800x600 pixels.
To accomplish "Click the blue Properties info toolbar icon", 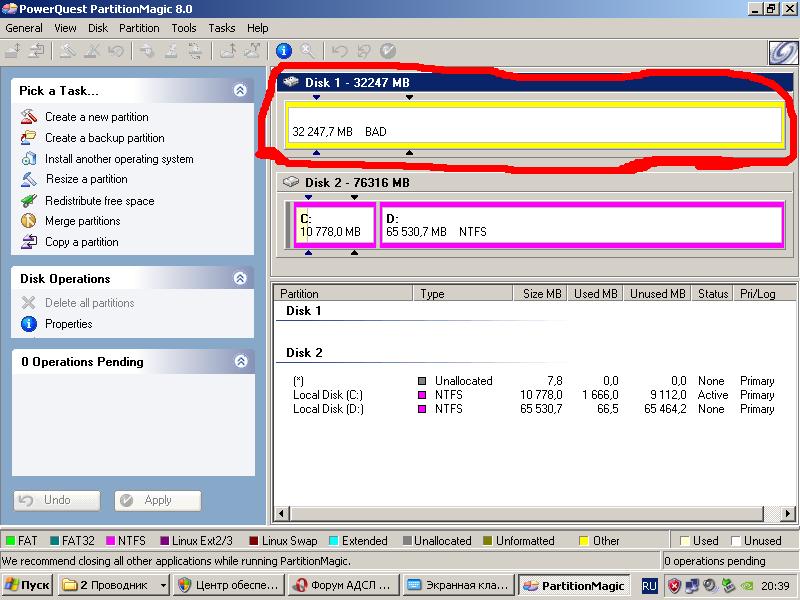I will click(x=283, y=50).
